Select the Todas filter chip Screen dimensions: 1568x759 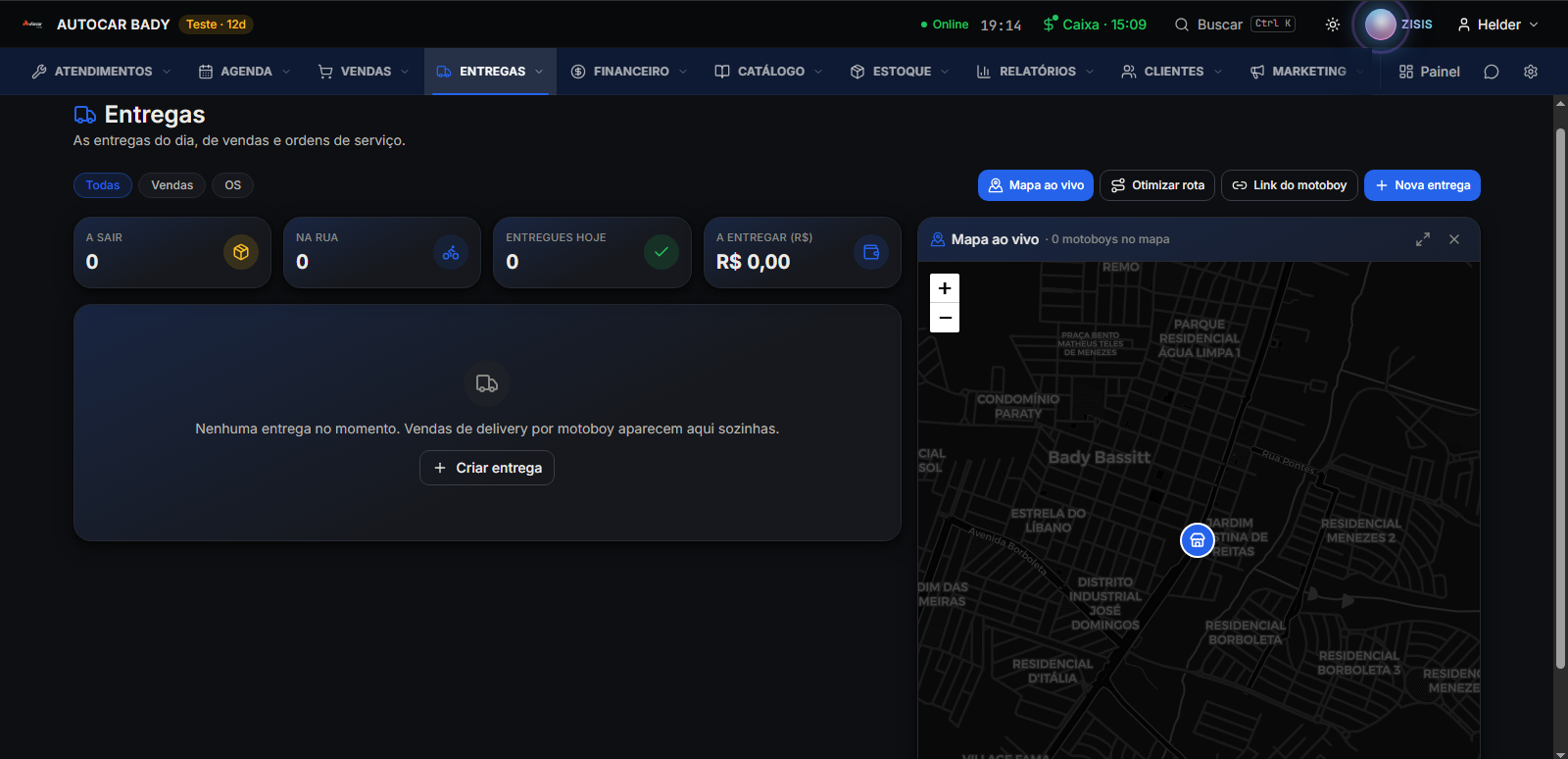[103, 185]
